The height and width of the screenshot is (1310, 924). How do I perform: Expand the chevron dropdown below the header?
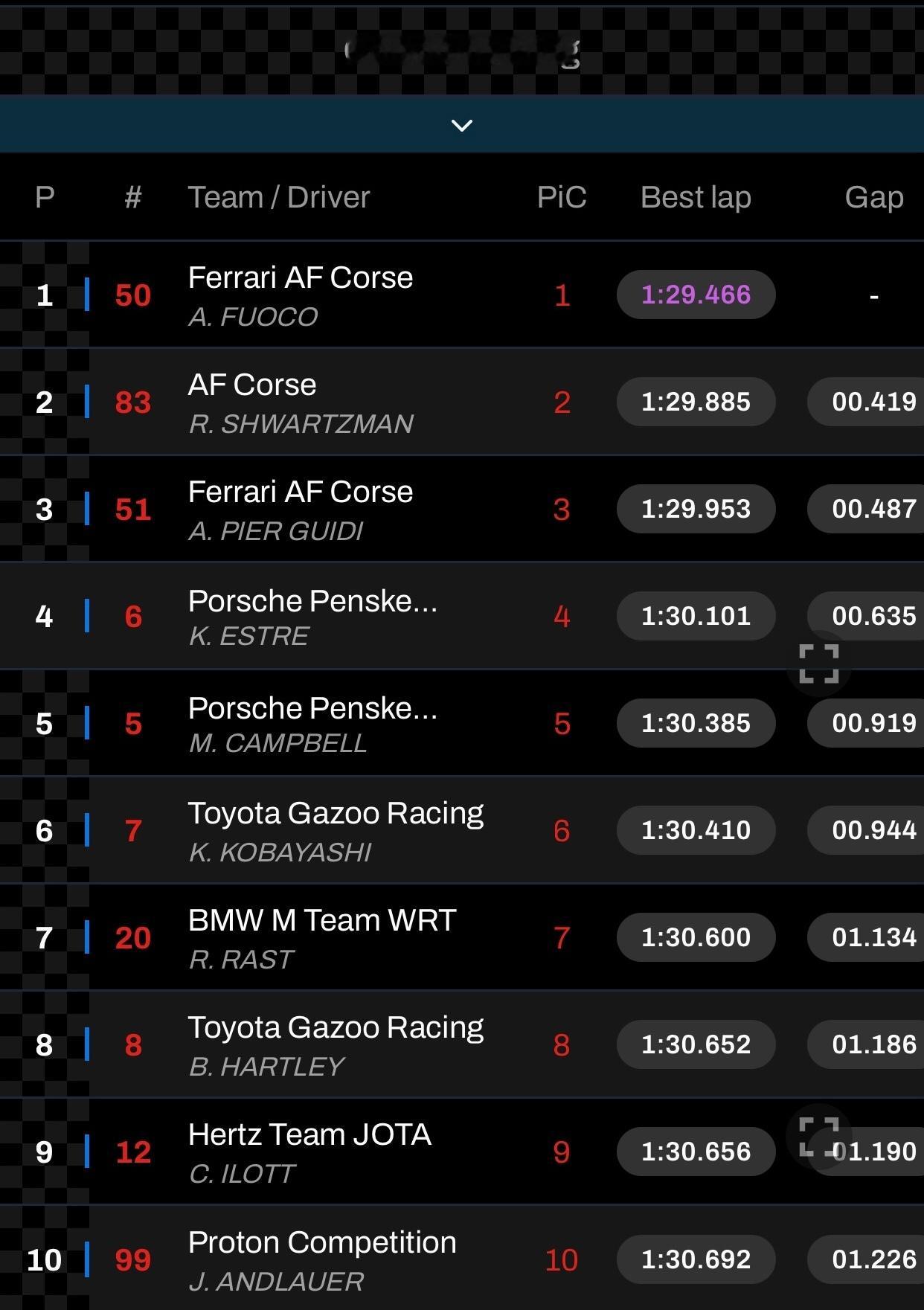click(x=461, y=125)
